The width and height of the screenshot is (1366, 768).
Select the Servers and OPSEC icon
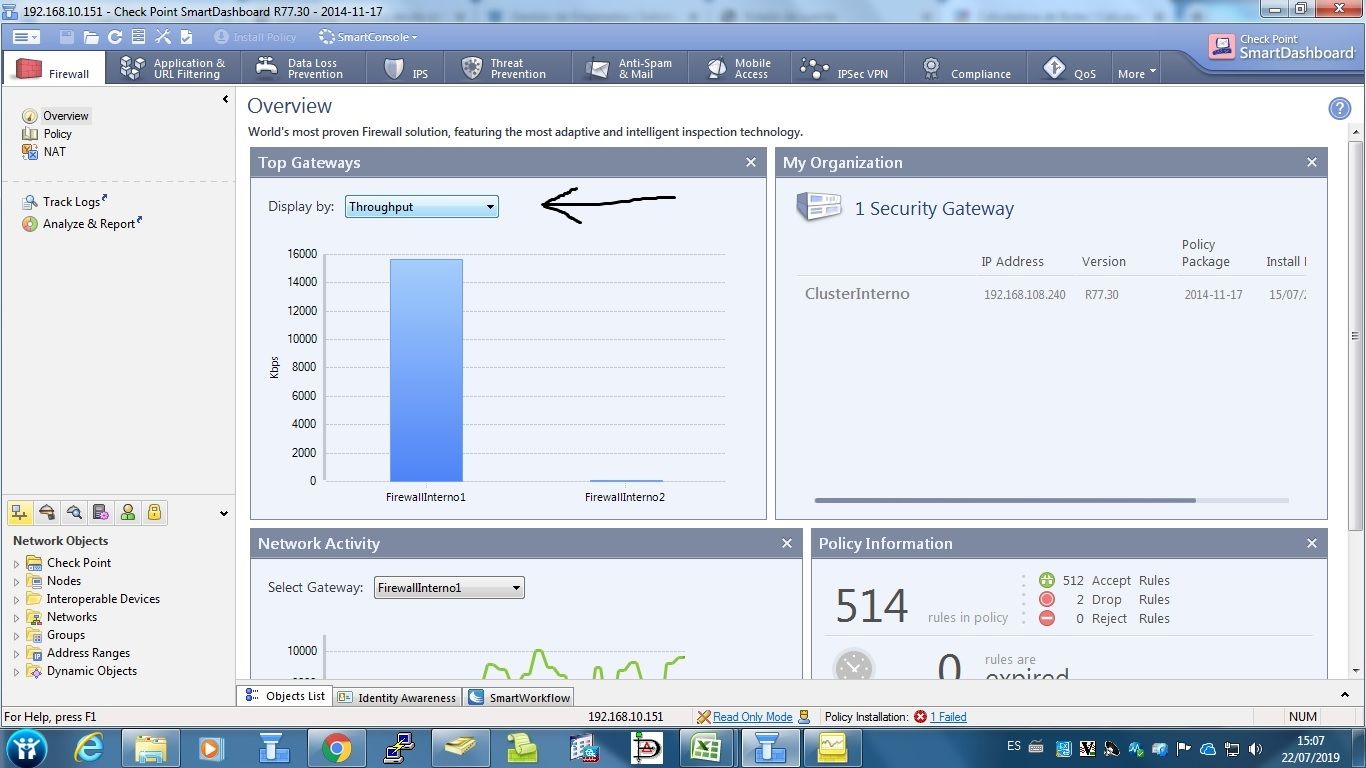pyautogui.click(x=100, y=513)
